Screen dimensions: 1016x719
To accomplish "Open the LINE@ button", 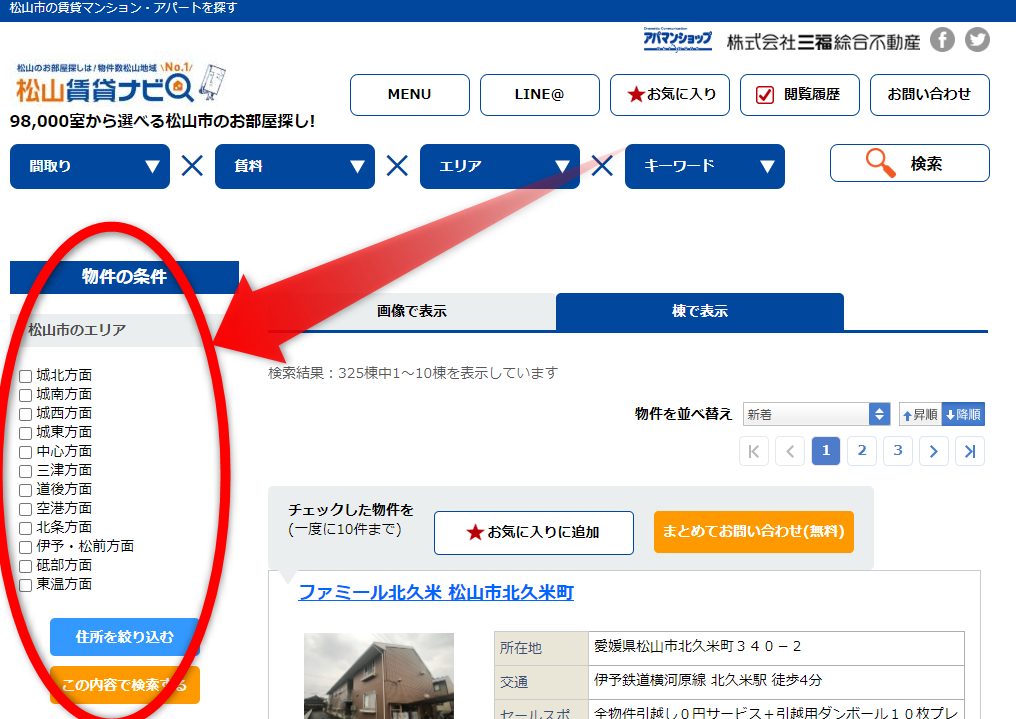I will coord(540,95).
